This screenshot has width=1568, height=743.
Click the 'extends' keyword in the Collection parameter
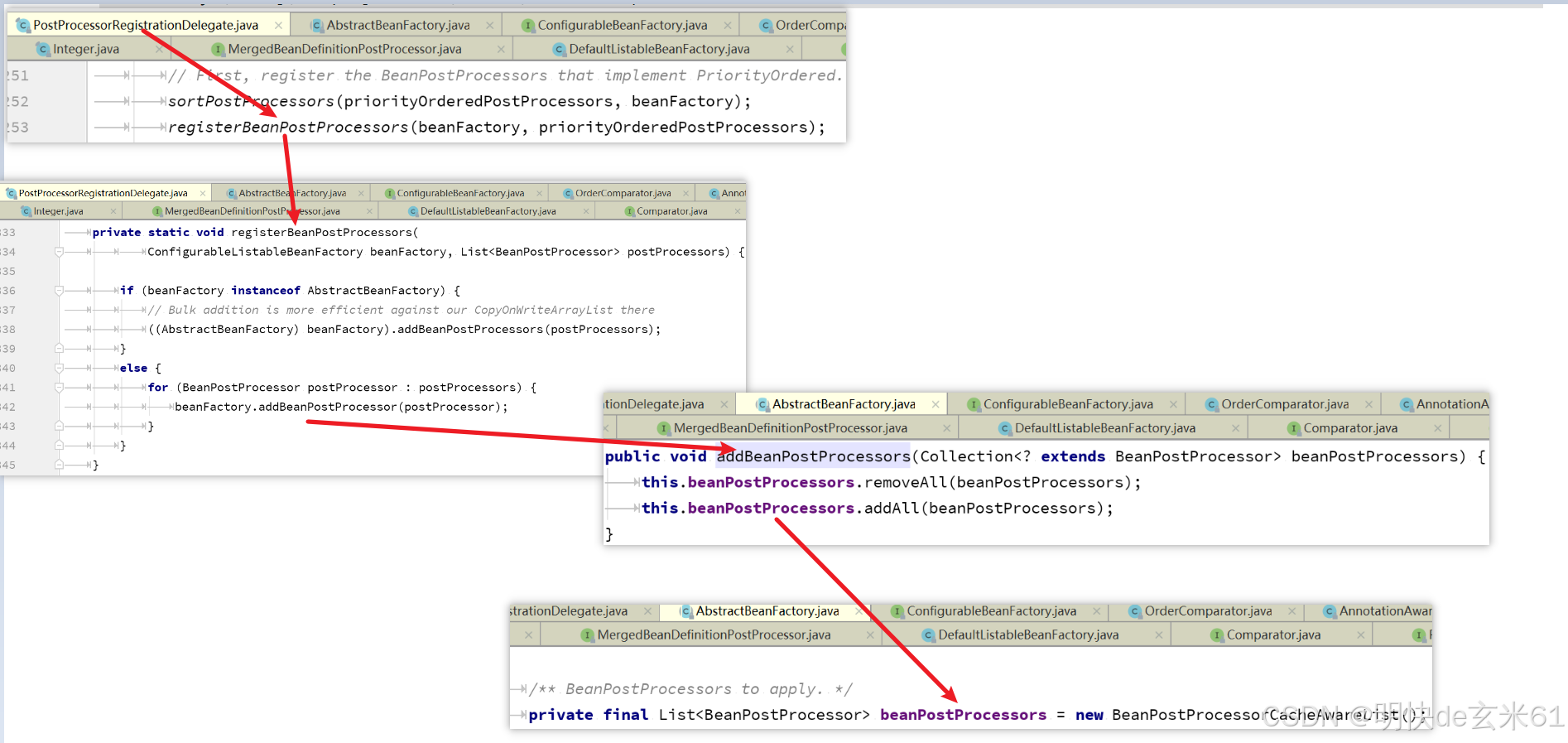tap(1073, 456)
